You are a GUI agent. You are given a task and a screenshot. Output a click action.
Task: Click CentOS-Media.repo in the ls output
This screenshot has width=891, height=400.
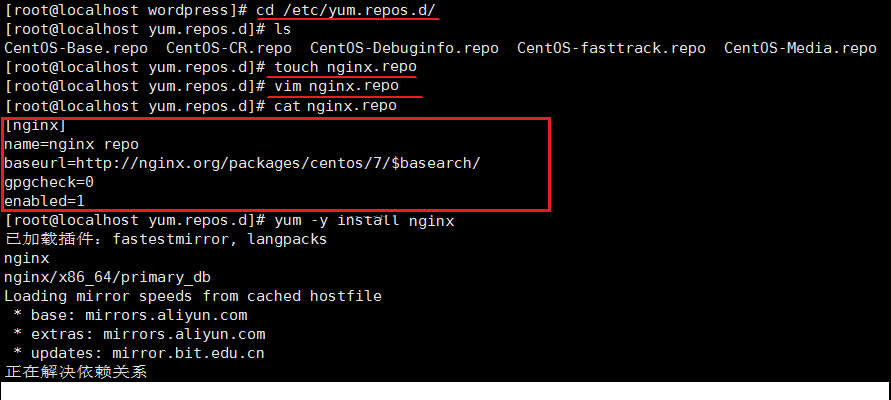tap(800, 48)
